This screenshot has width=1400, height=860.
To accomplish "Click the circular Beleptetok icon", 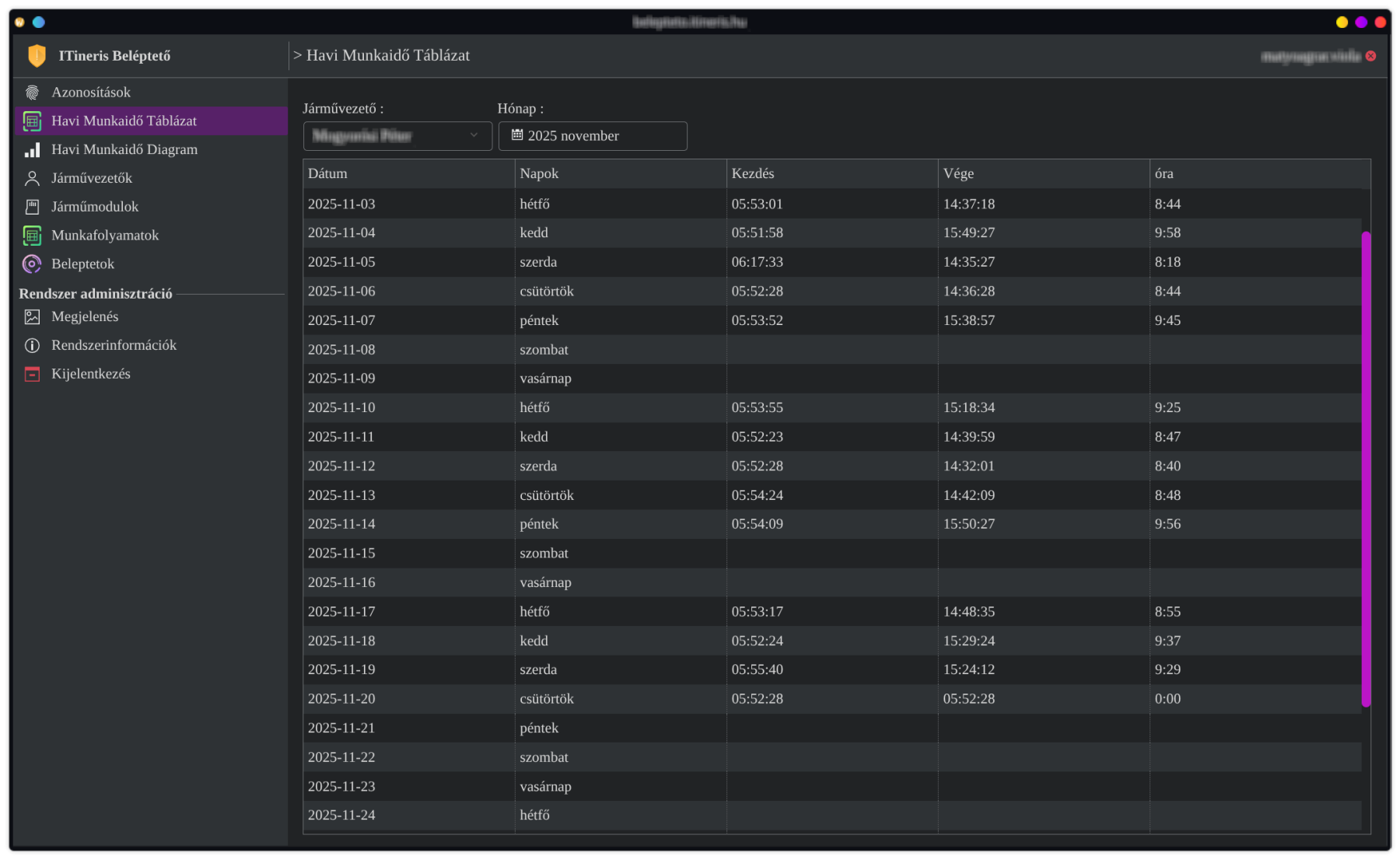I will pos(32,264).
